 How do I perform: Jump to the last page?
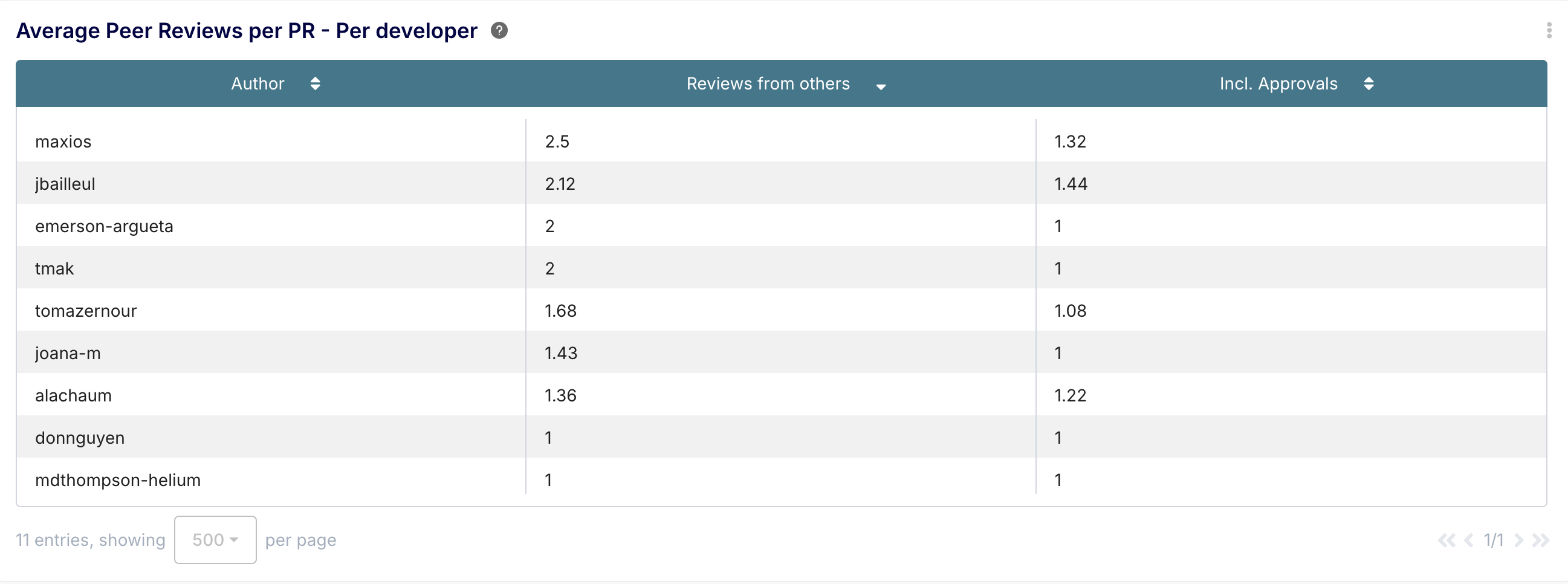(1541, 540)
